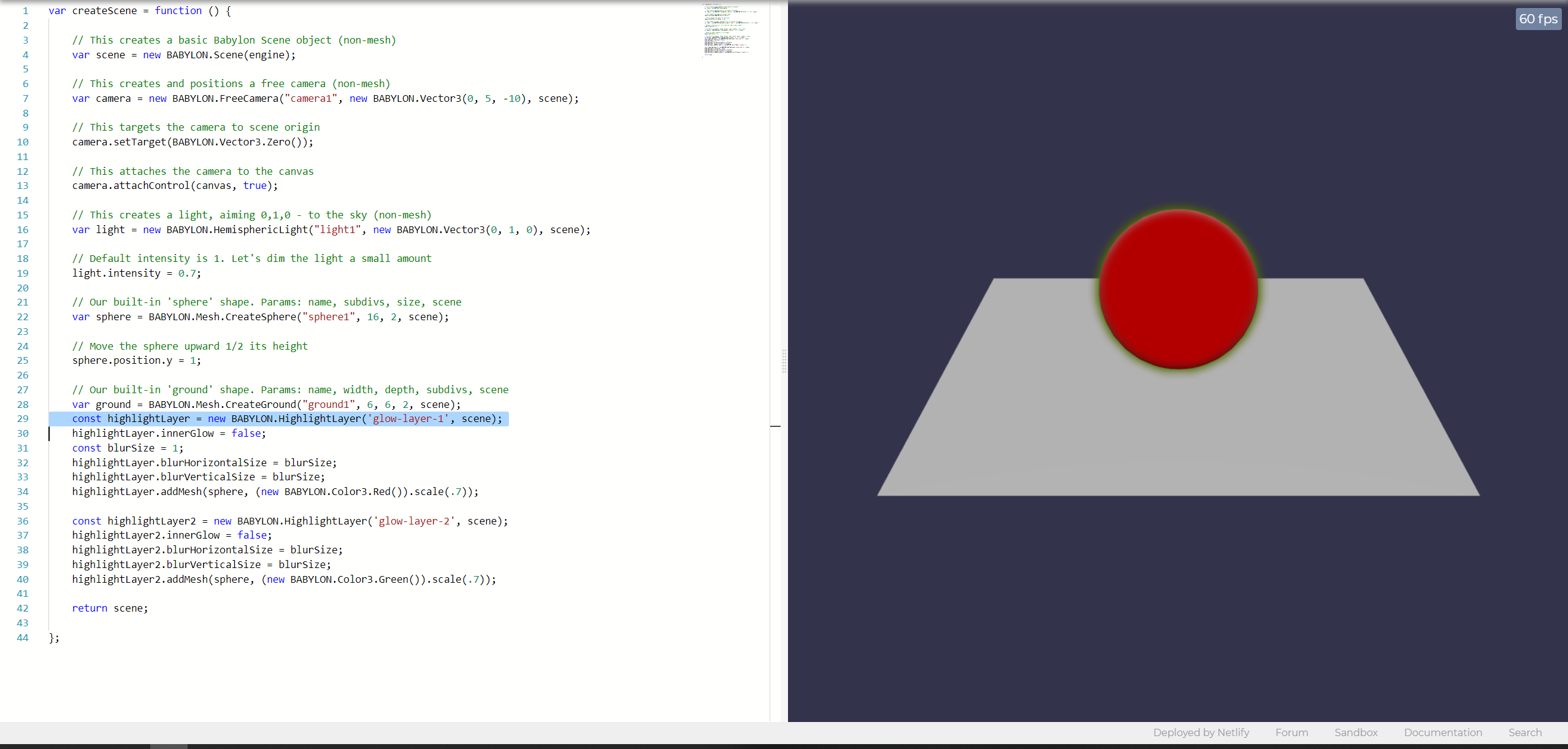Open the Sandbox link in footer

[x=1356, y=732]
